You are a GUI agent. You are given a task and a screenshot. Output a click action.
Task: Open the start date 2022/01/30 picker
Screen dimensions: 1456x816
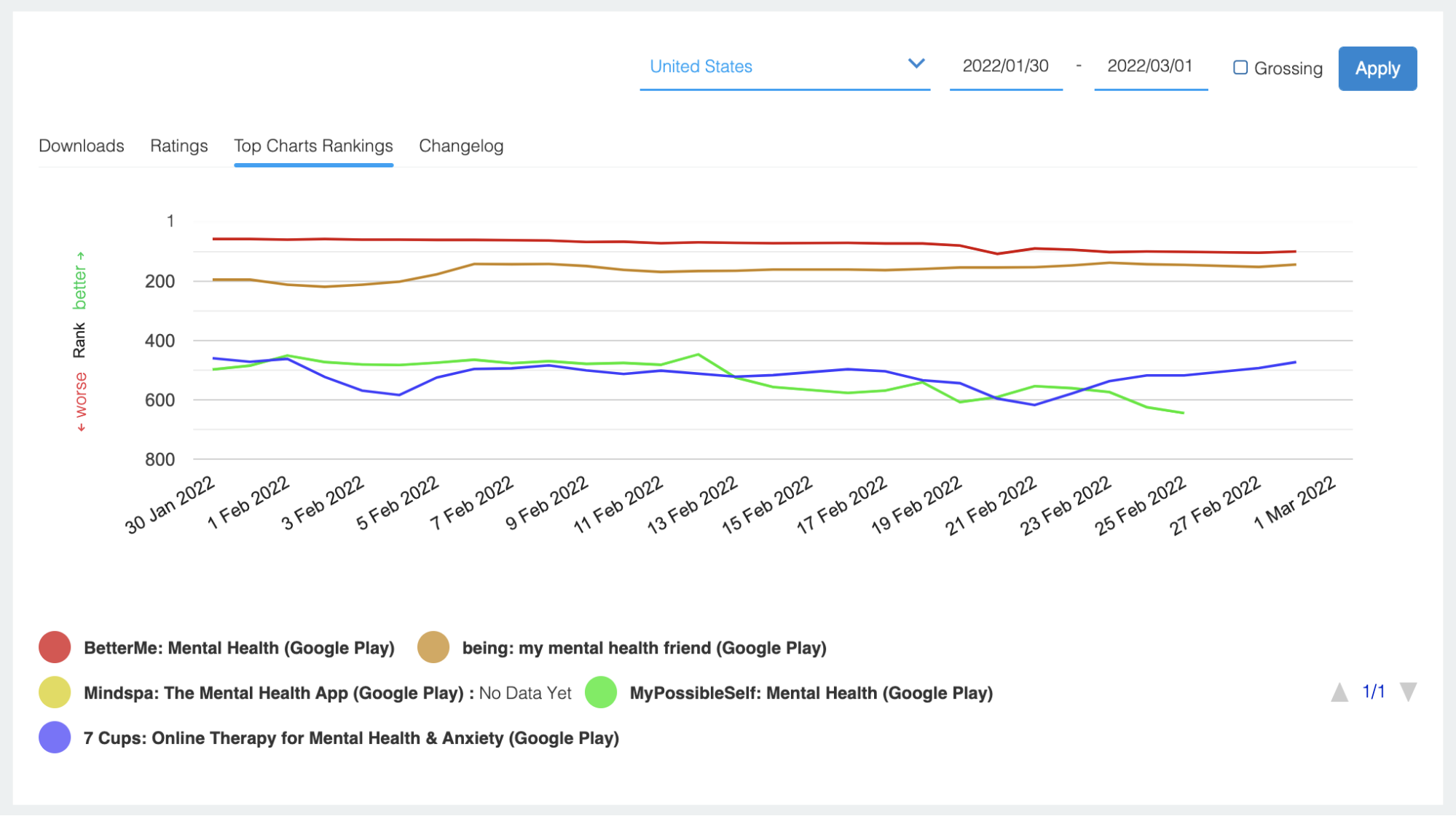(1005, 66)
